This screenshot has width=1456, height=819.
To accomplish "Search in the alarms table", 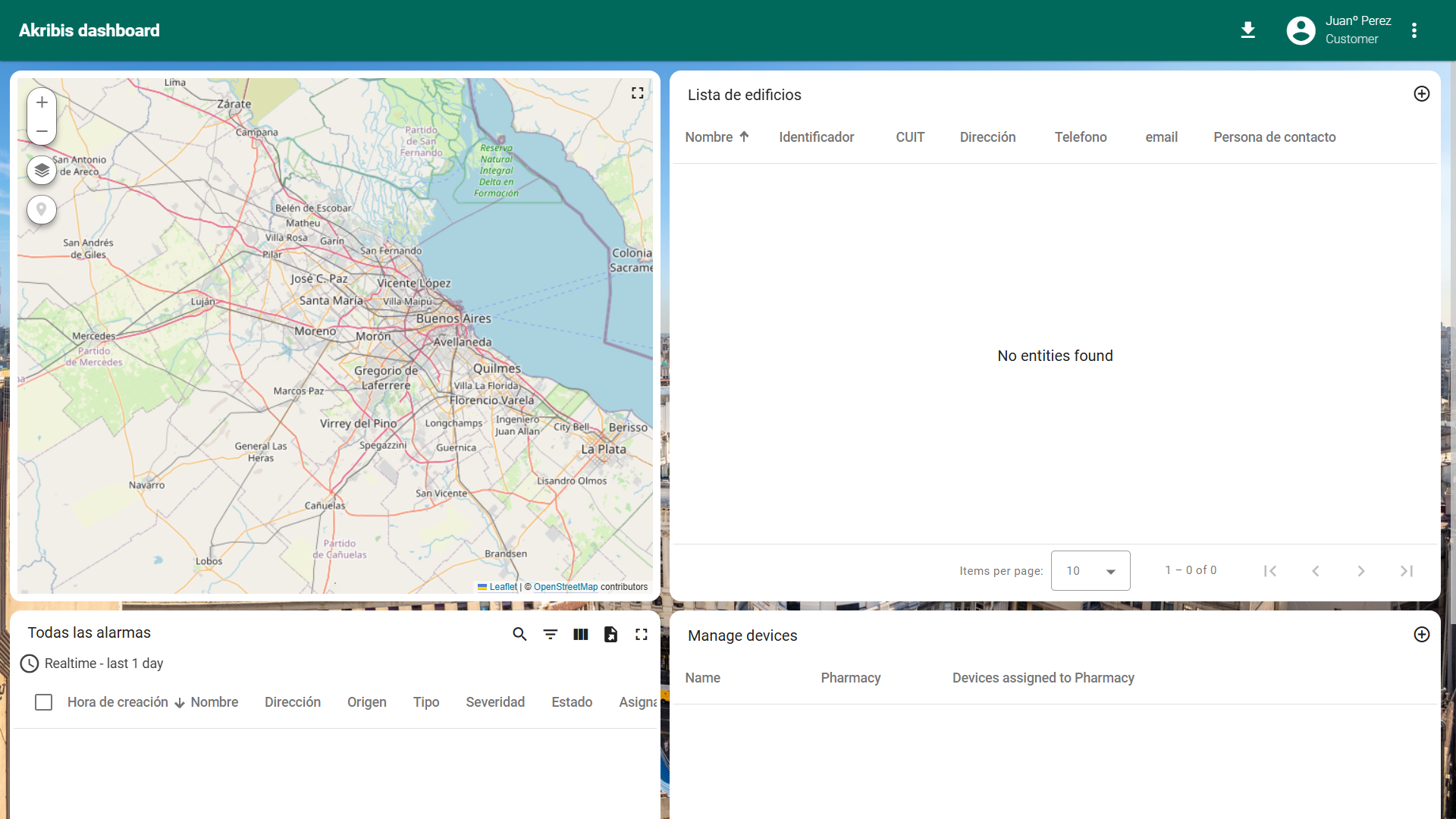I will 519,634.
